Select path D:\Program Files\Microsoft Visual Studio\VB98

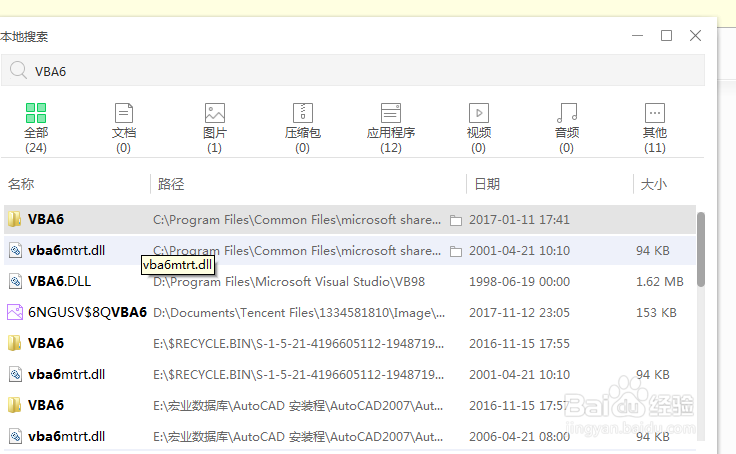point(289,282)
